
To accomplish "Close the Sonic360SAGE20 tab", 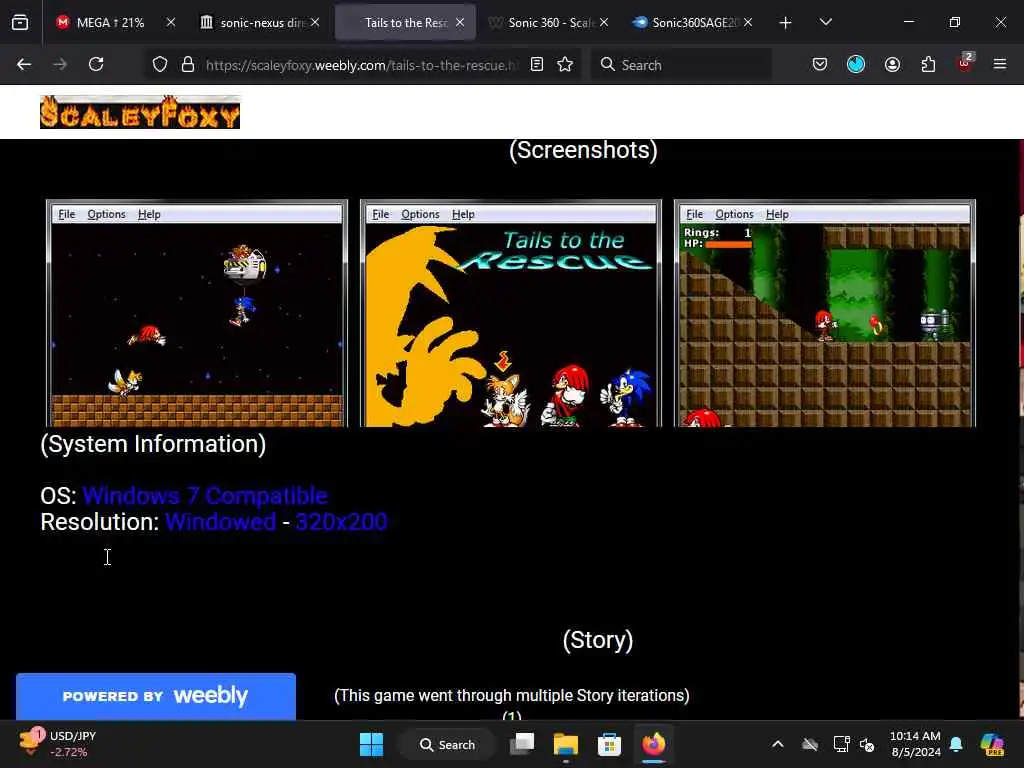I will coord(748,23).
